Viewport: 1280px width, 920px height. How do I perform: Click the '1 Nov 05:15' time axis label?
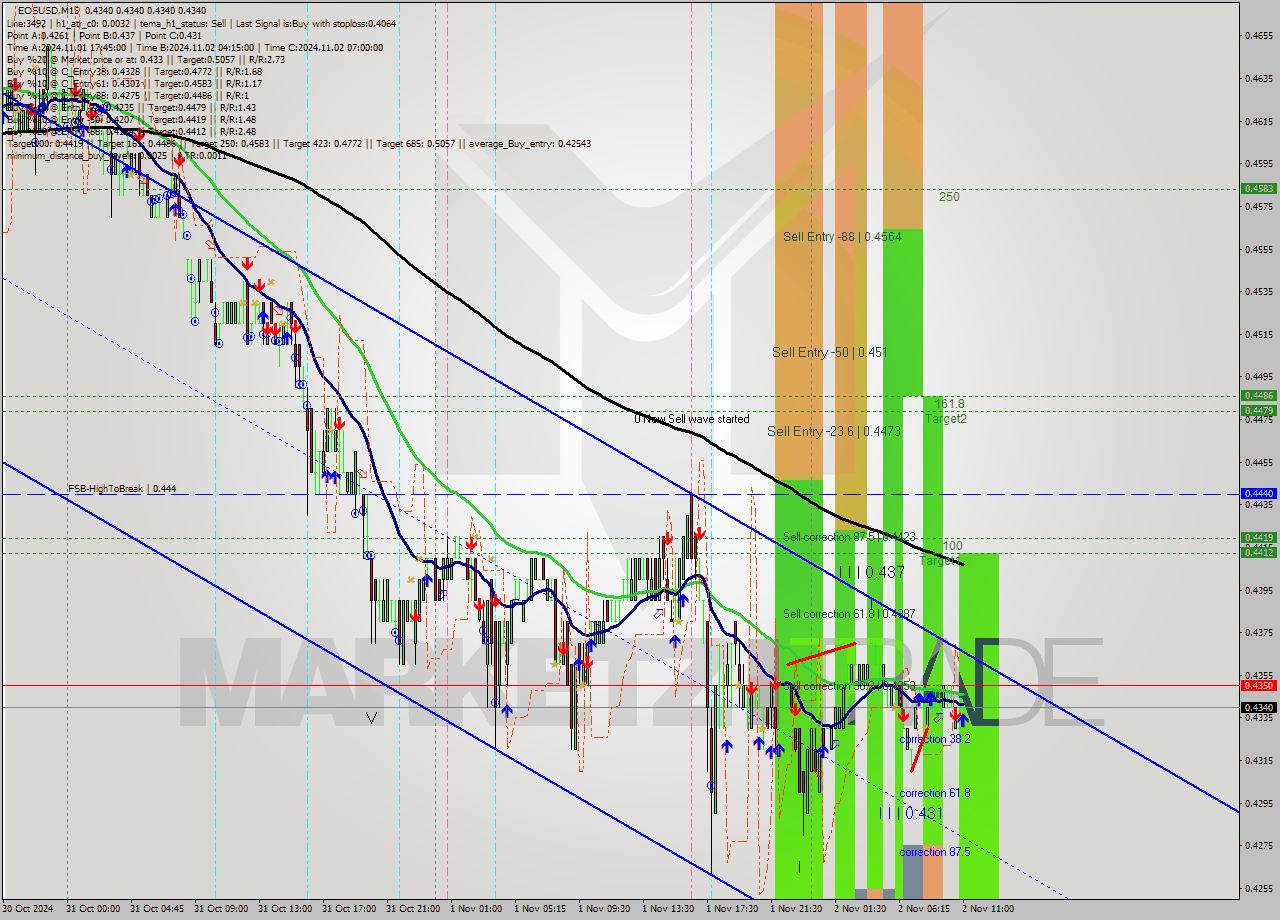[x=539, y=909]
